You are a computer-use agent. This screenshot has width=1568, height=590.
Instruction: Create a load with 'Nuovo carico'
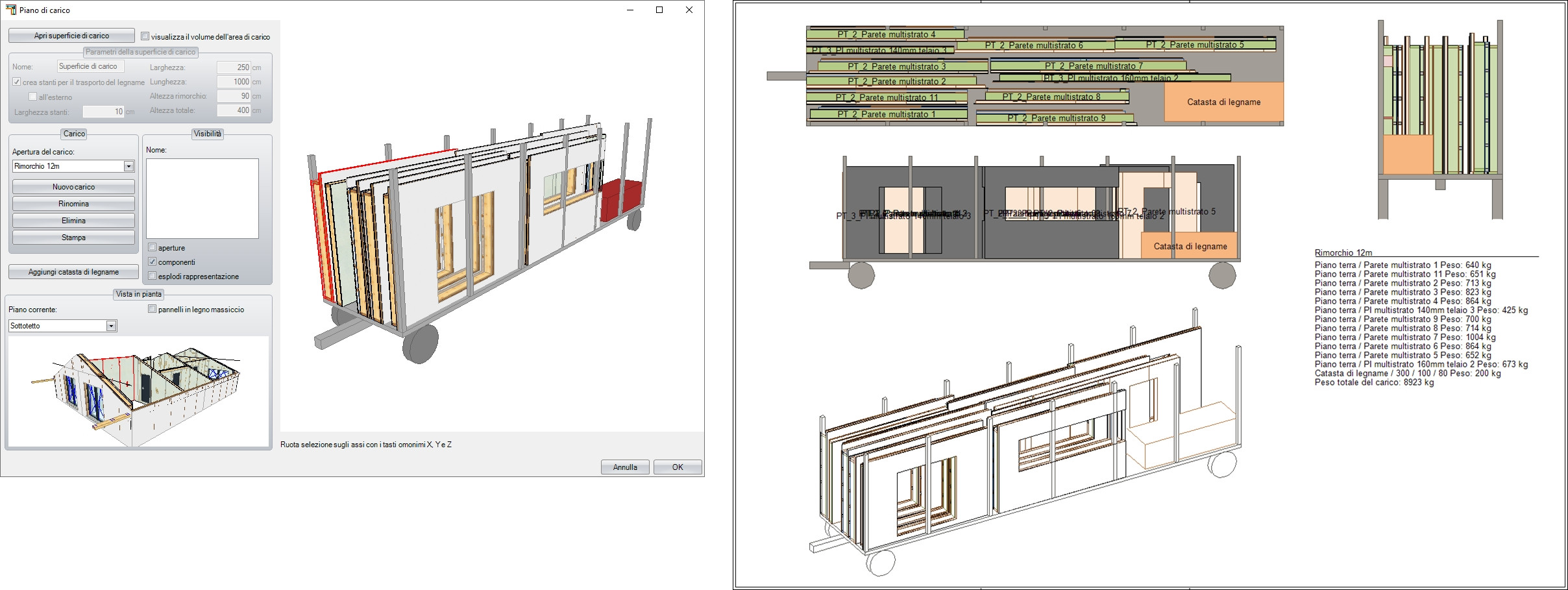[x=73, y=187]
